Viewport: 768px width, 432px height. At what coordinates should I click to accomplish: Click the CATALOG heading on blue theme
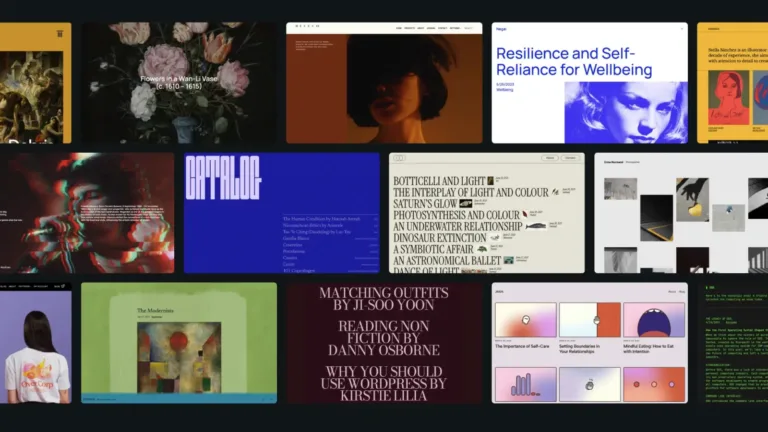[x=223, y=178]
